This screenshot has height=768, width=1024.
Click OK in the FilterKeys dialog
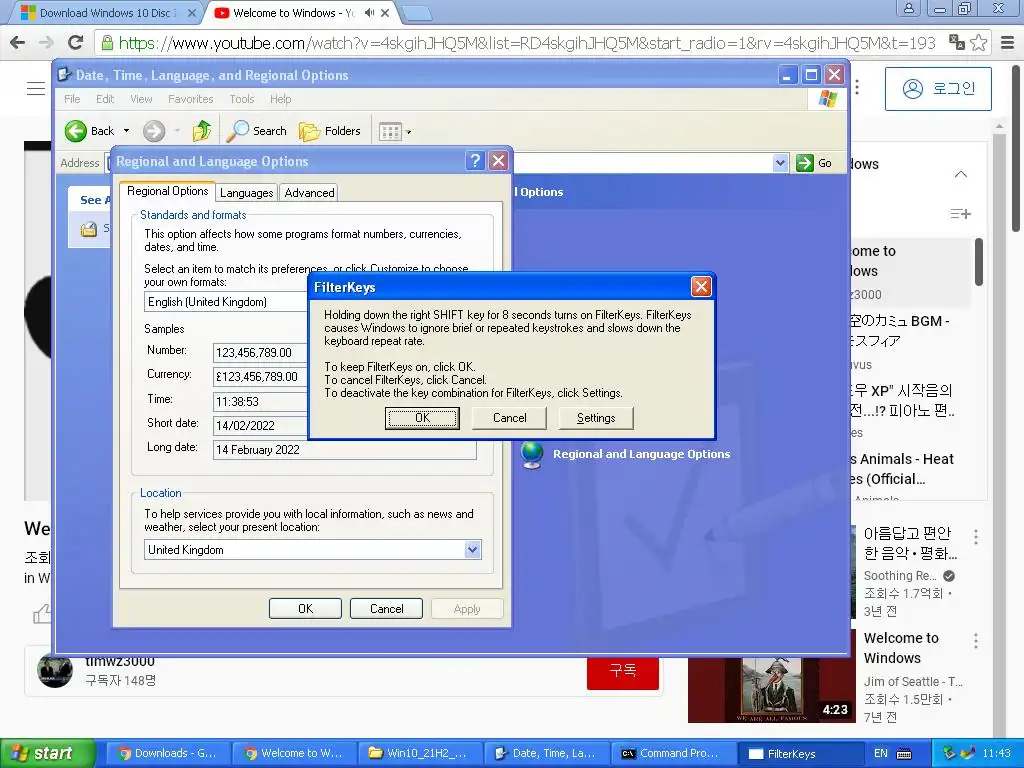coord(422,418)
